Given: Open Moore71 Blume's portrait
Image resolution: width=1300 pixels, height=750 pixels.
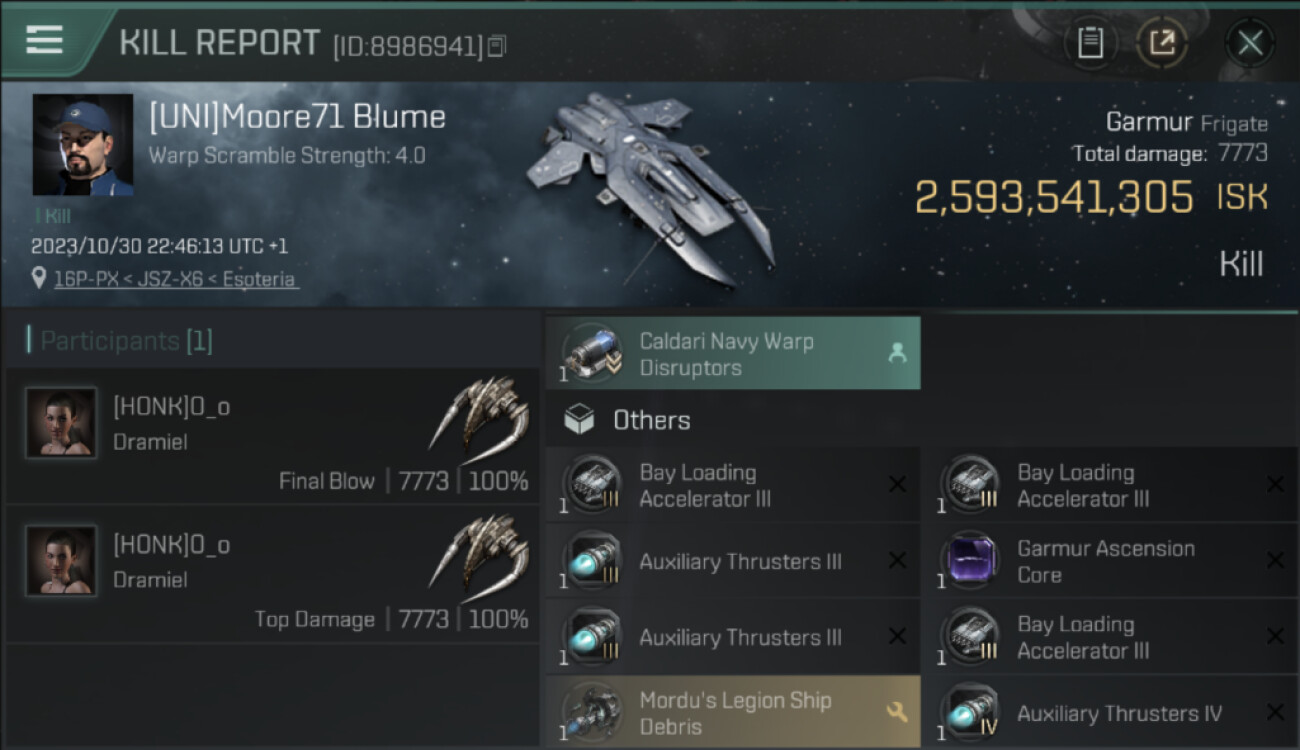Looking at the screenshot, I should click(x=83, y=145).
